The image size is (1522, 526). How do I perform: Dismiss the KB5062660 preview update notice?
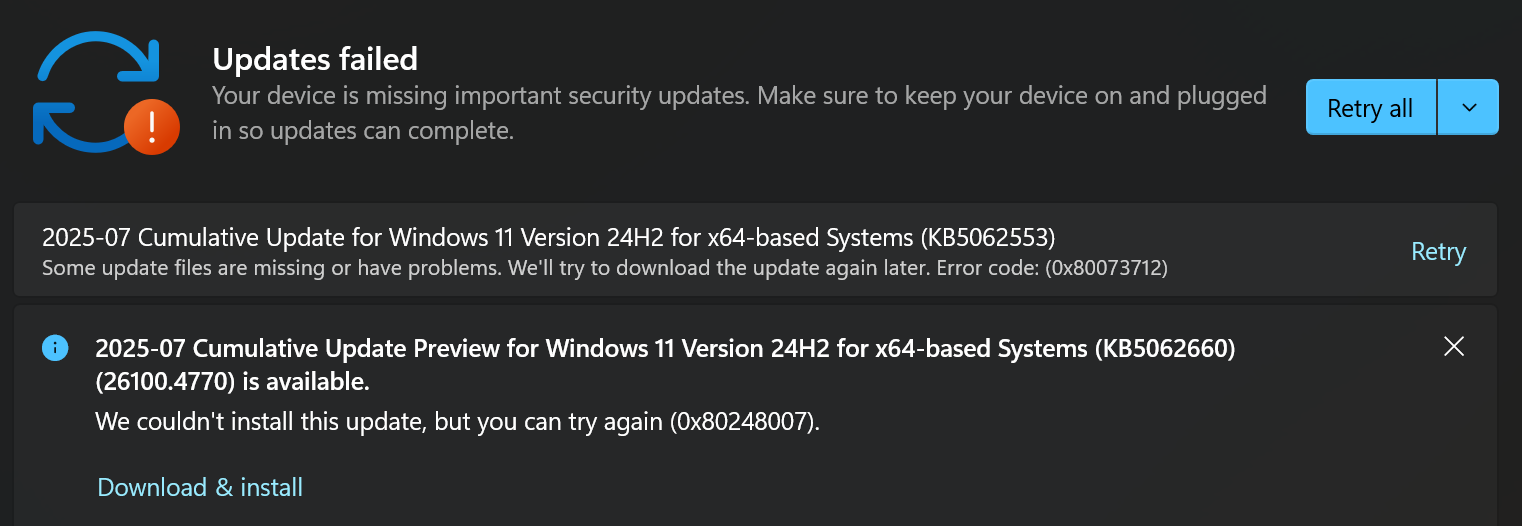click(1454, 347)
